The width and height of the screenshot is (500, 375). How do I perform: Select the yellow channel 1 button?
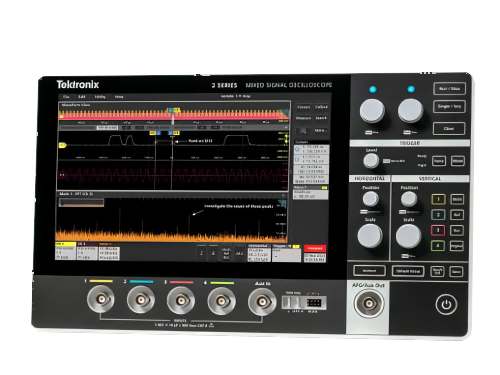click(438, 199)
